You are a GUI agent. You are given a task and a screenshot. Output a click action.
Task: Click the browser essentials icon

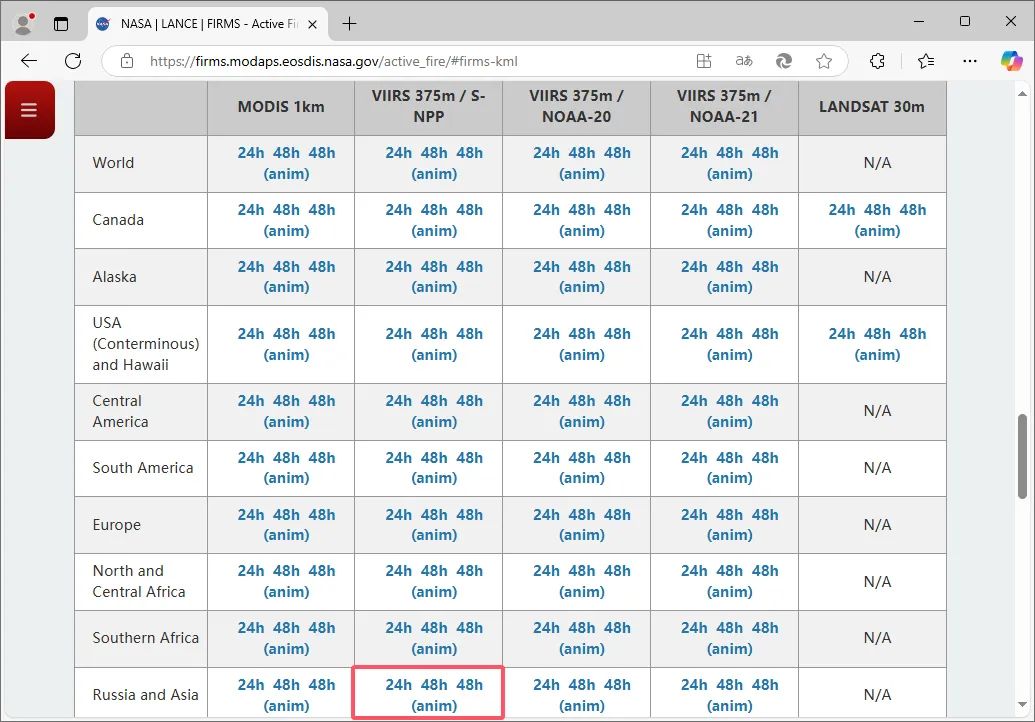coord(784,61)
